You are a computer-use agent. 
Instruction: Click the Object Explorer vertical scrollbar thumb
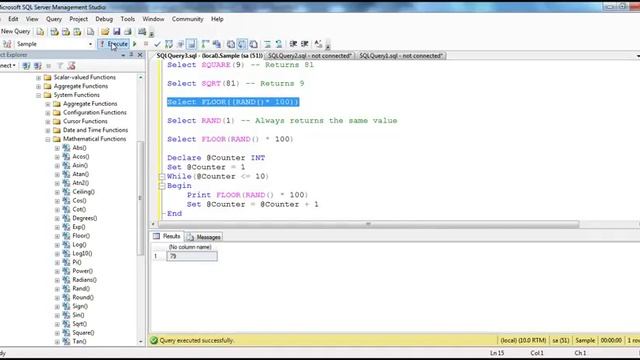(141, 198)
